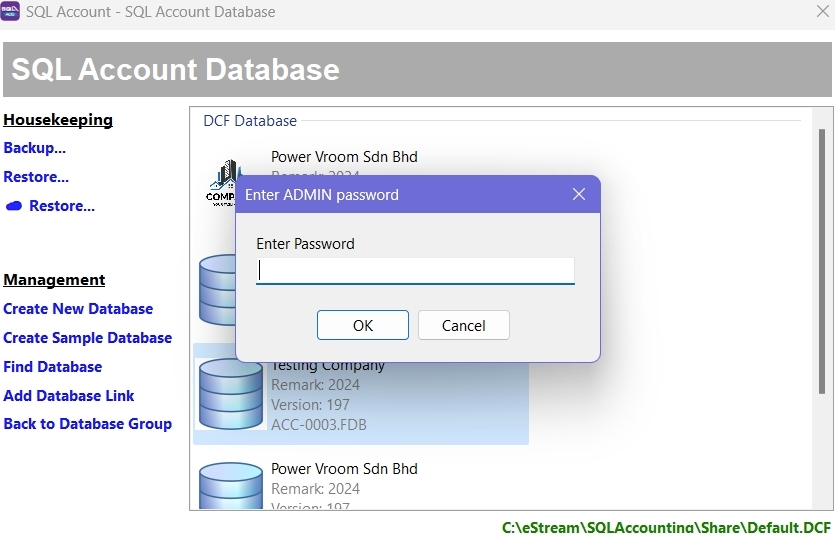Select Add Database Link
Image resolution: width=835 pixels, height=540 pixels.
[69, 396]
